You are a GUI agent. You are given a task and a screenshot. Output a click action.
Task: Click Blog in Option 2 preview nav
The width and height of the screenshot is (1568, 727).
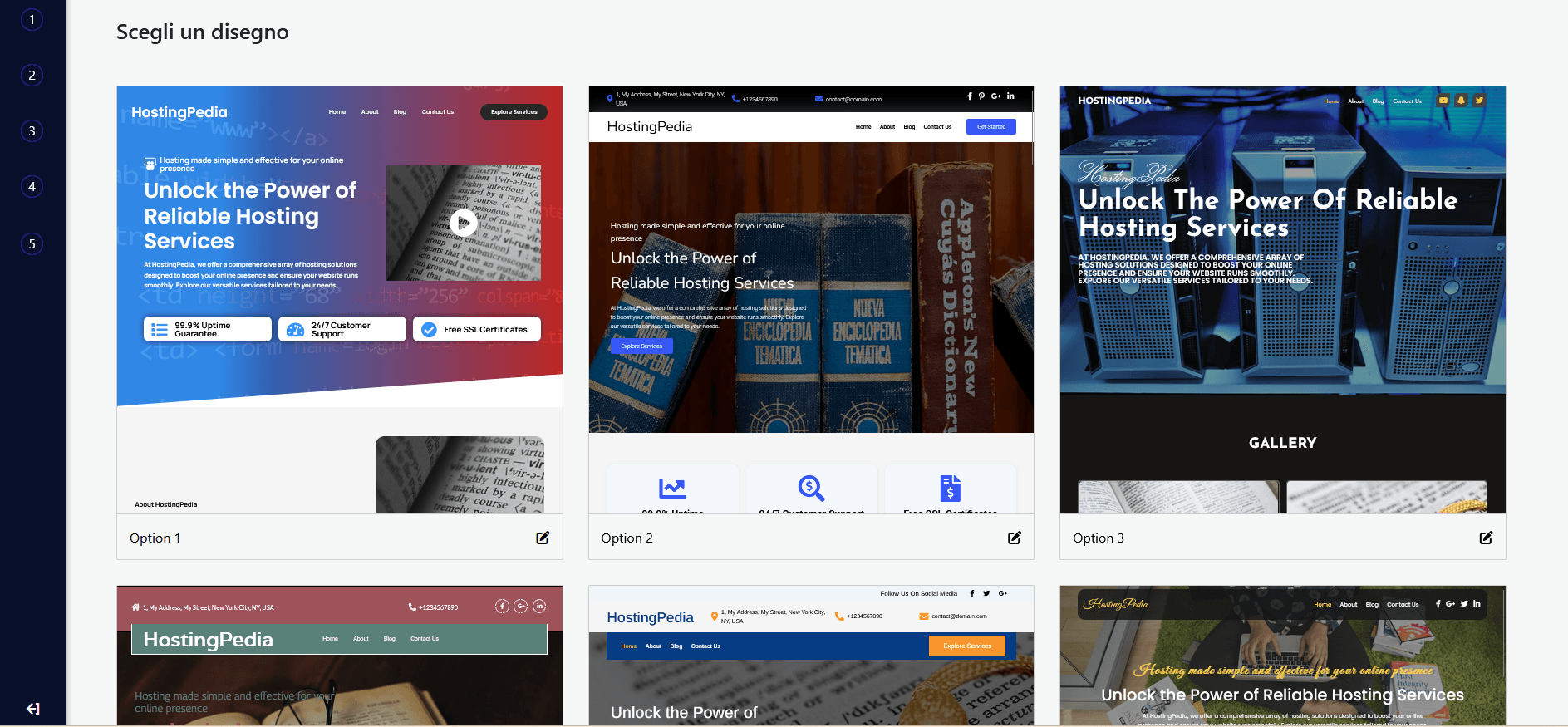point(909,127)
